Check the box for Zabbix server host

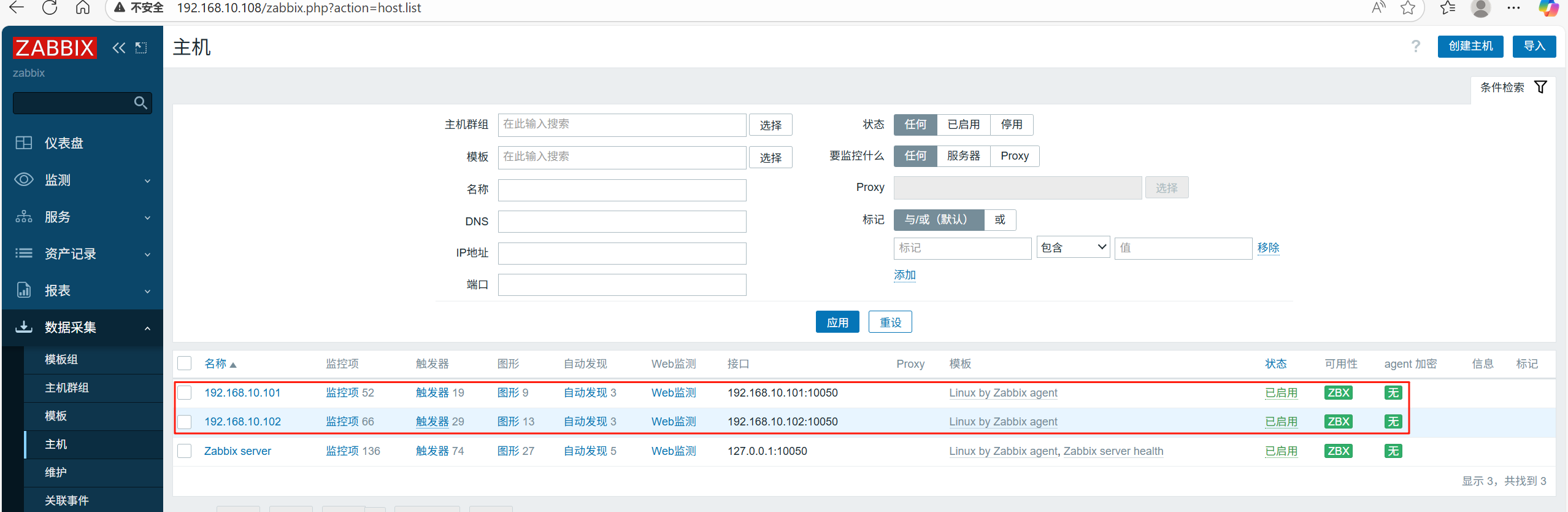tap(184, 451)
